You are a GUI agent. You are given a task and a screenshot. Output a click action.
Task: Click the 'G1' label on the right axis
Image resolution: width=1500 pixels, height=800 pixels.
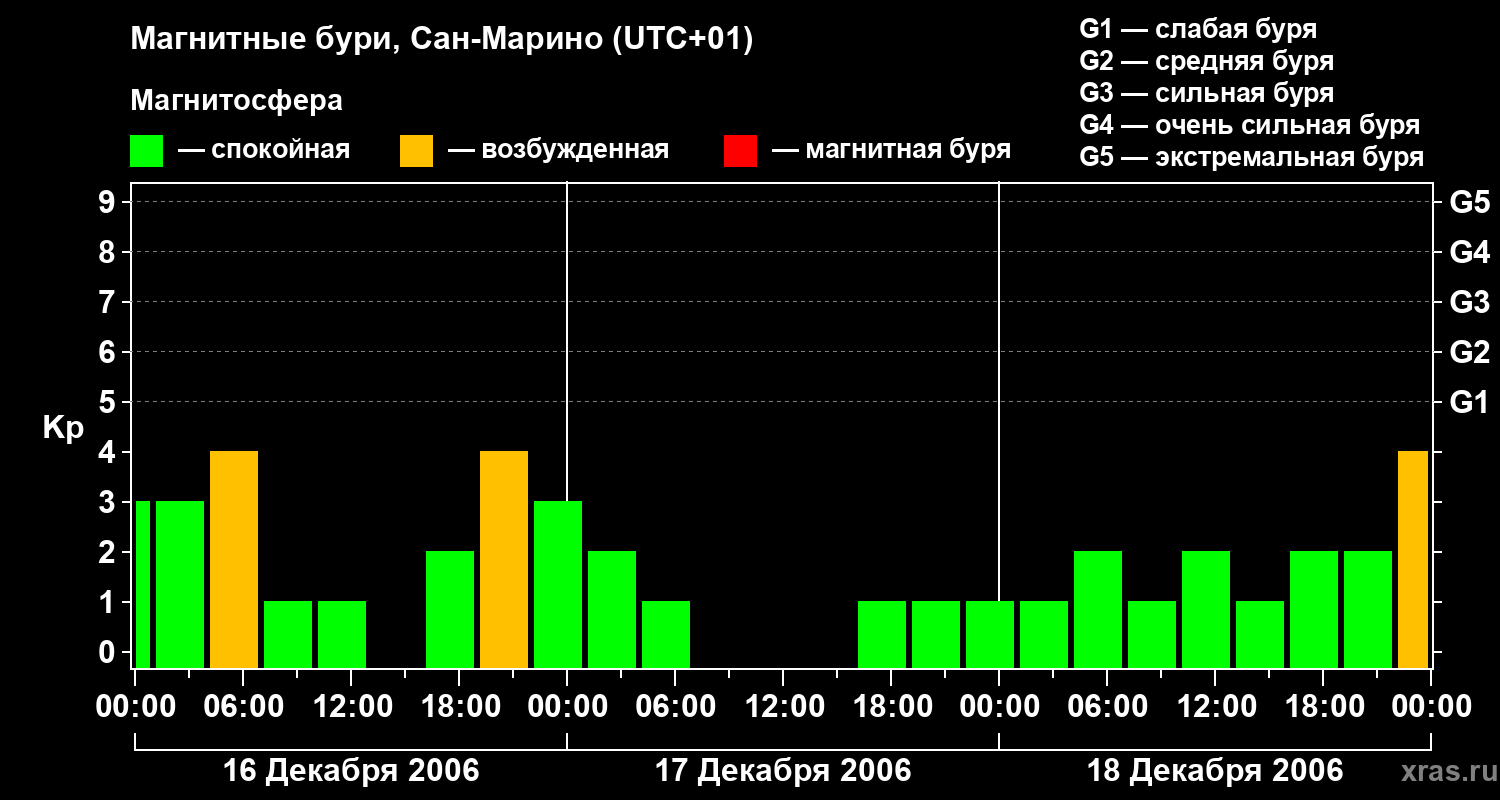[x=1469, y=402]
